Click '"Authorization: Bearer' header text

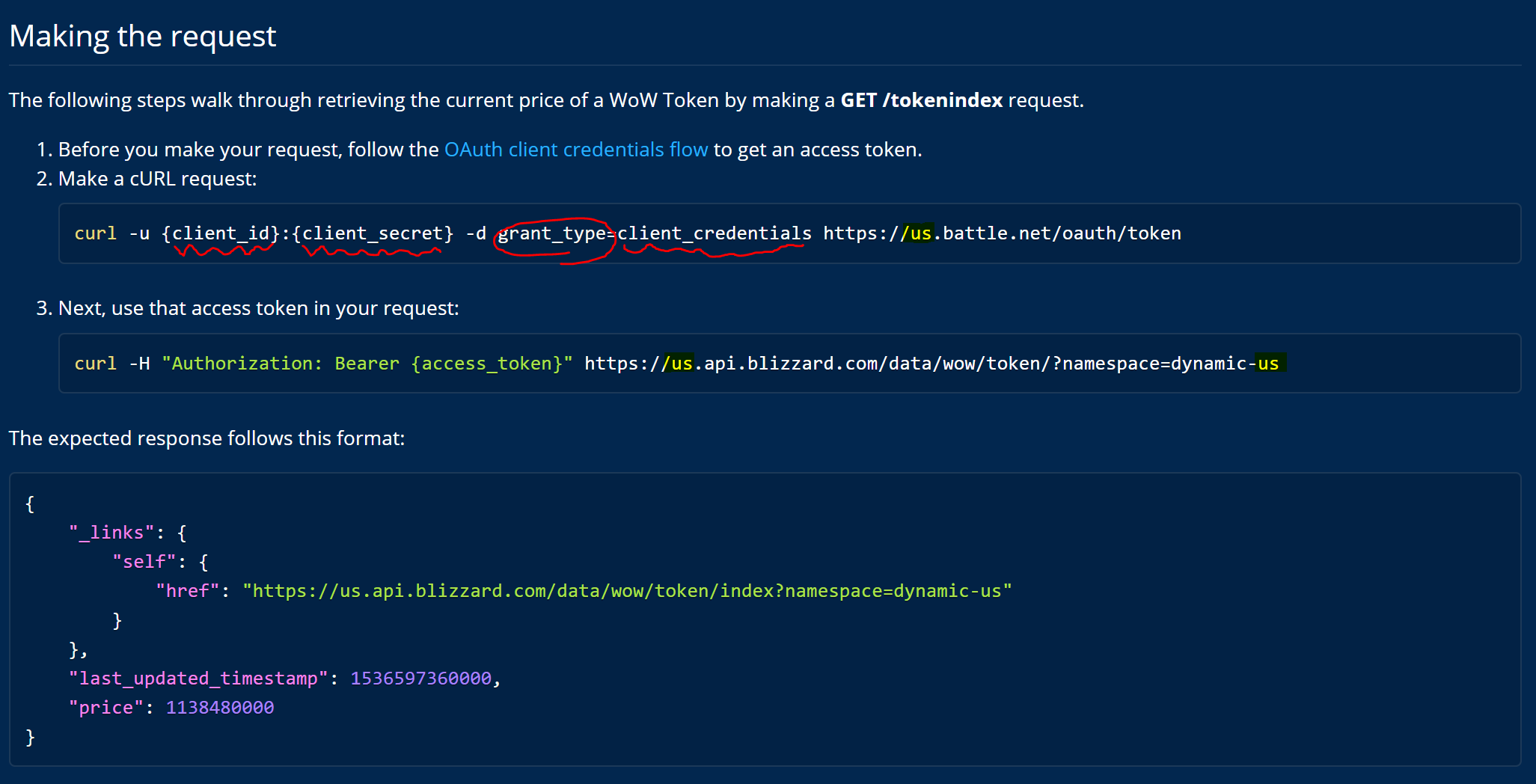click(281, 364)
